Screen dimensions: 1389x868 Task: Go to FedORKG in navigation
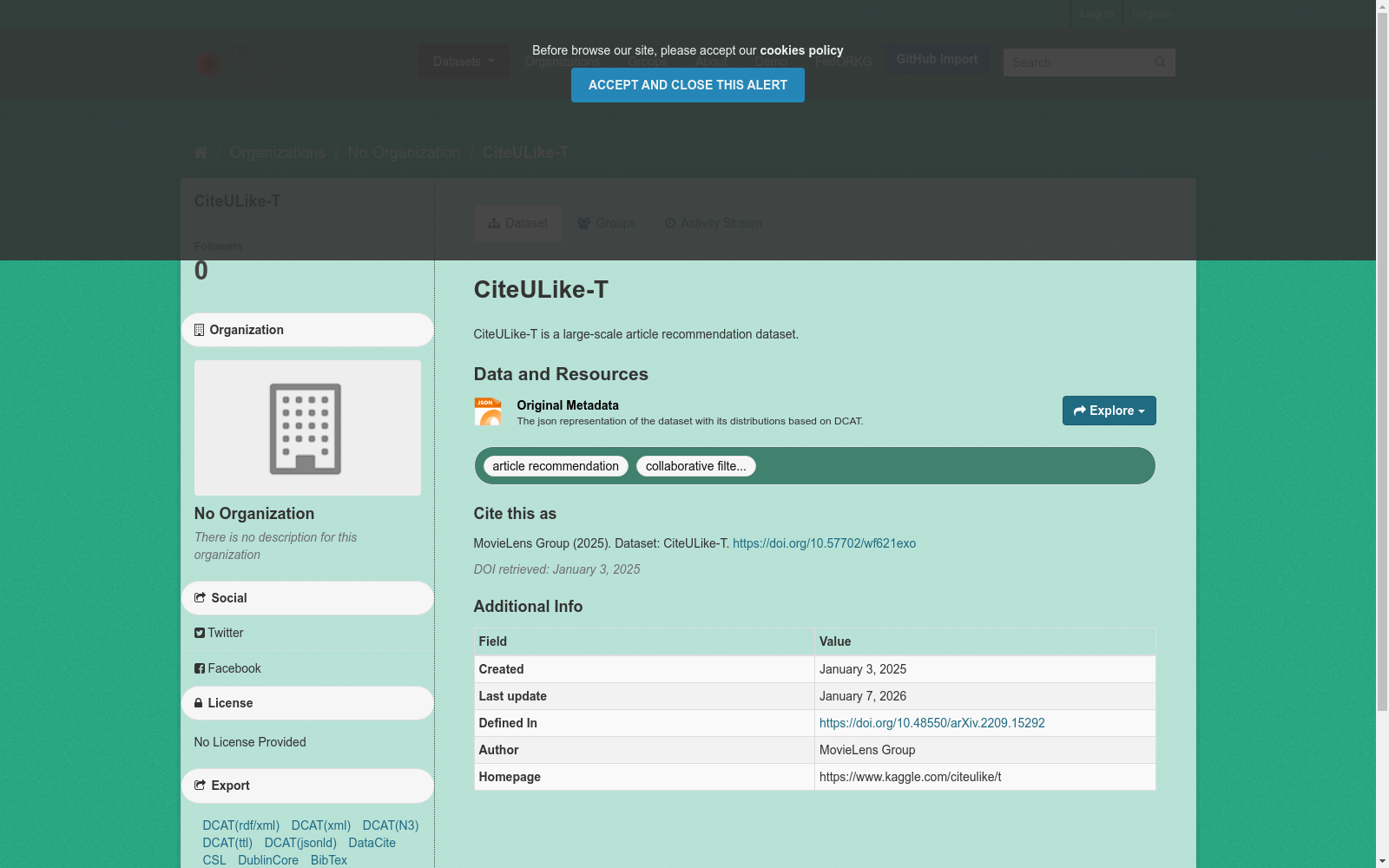843,62
